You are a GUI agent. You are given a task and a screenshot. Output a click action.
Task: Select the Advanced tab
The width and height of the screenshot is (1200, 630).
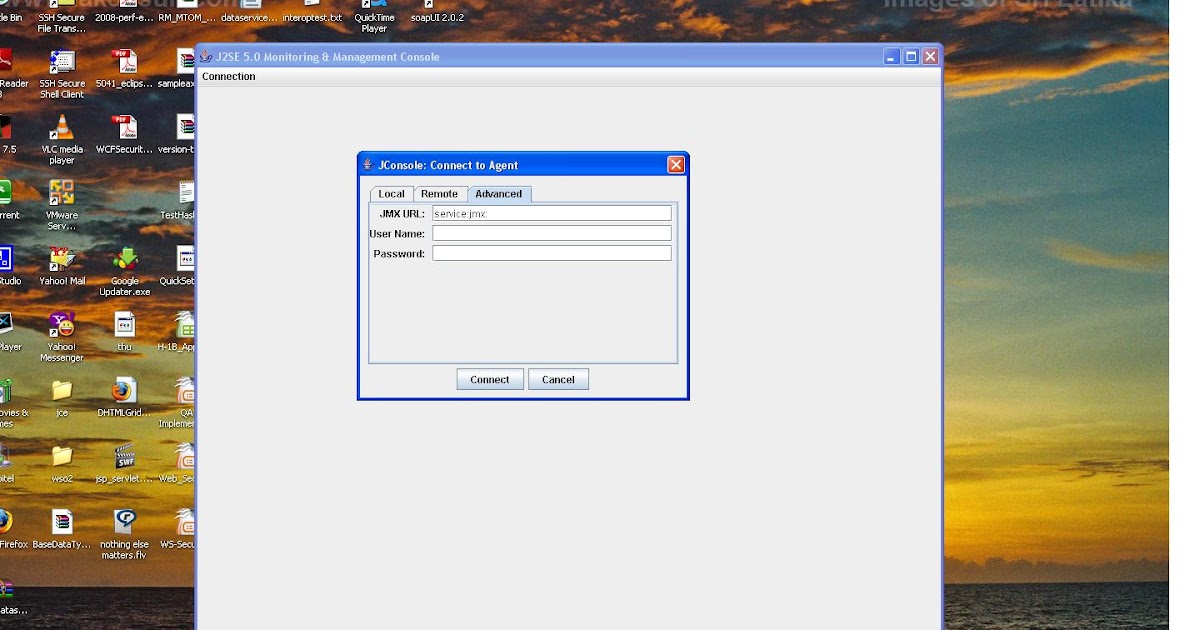498,194
